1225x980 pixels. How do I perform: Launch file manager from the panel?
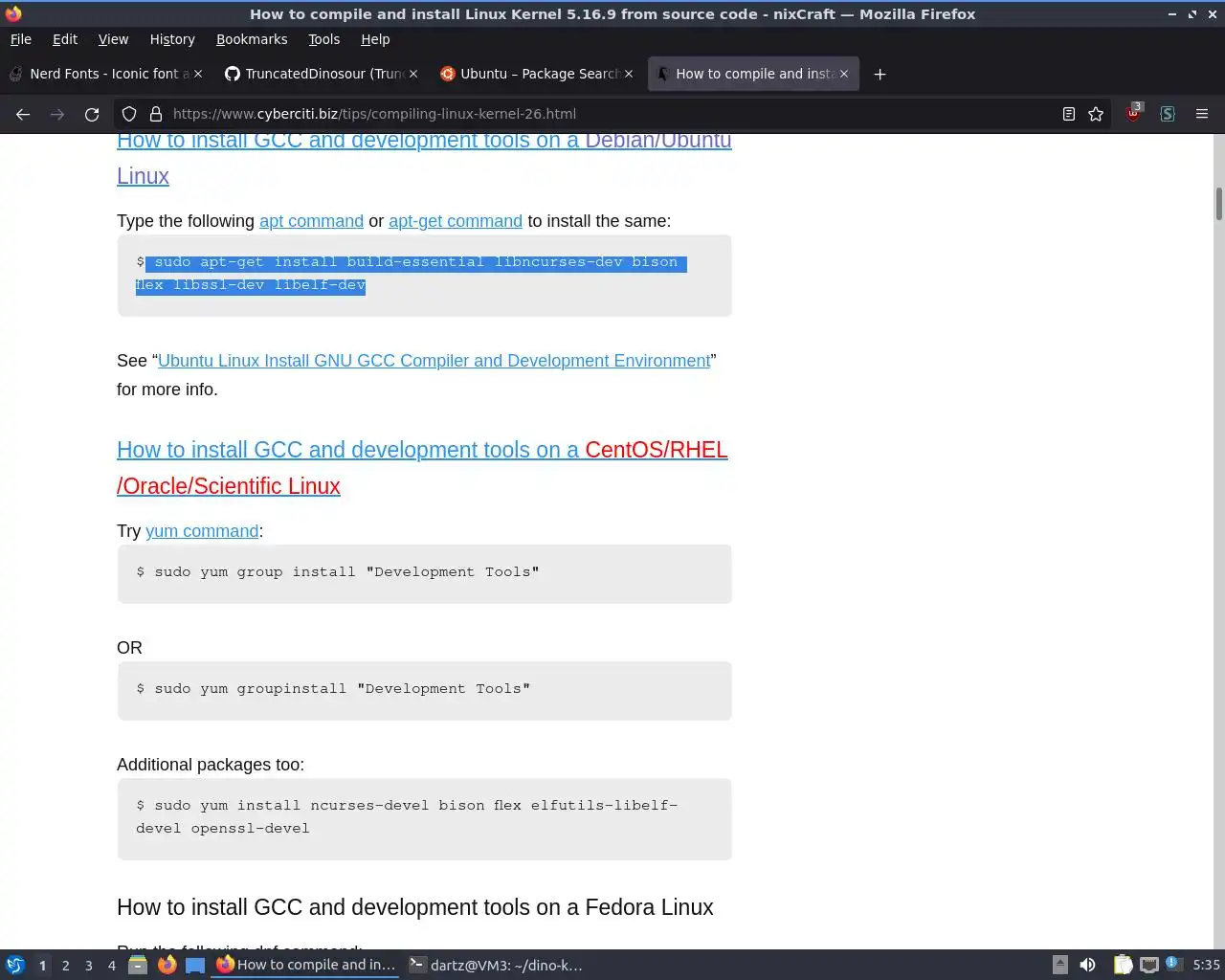(138, 965)
